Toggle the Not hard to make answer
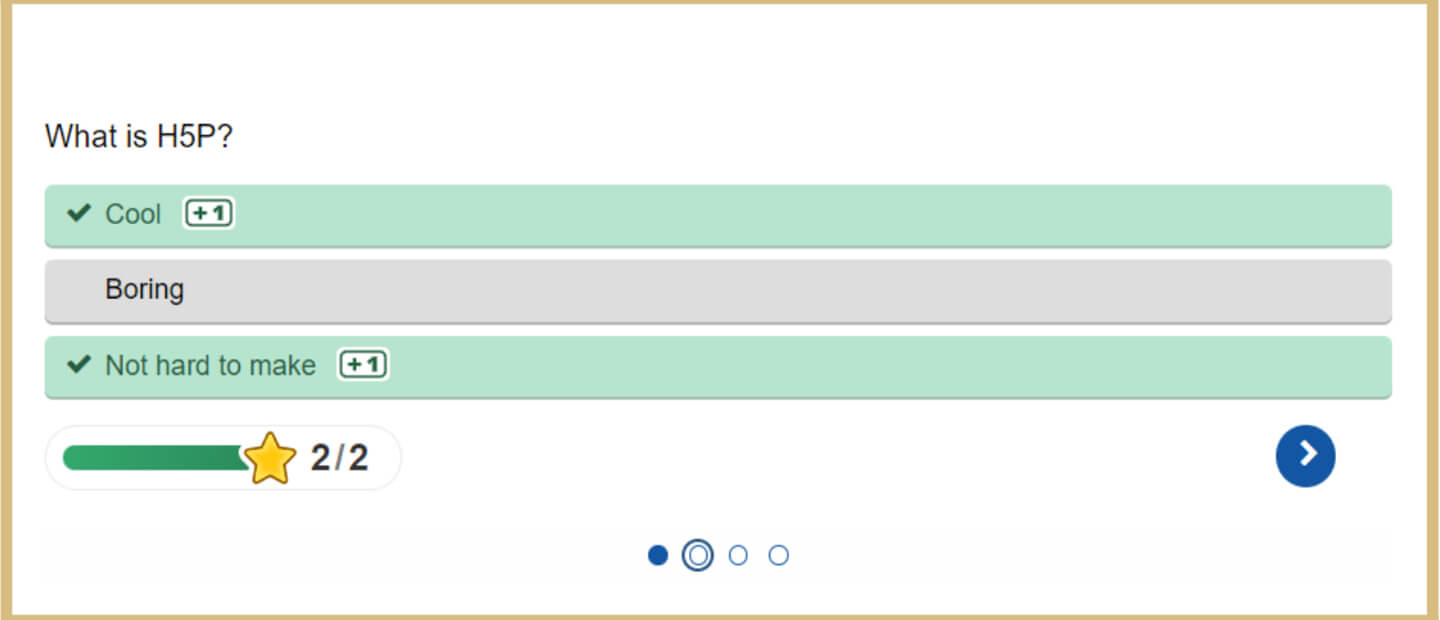1440x620 pixels. click(700, 366)
